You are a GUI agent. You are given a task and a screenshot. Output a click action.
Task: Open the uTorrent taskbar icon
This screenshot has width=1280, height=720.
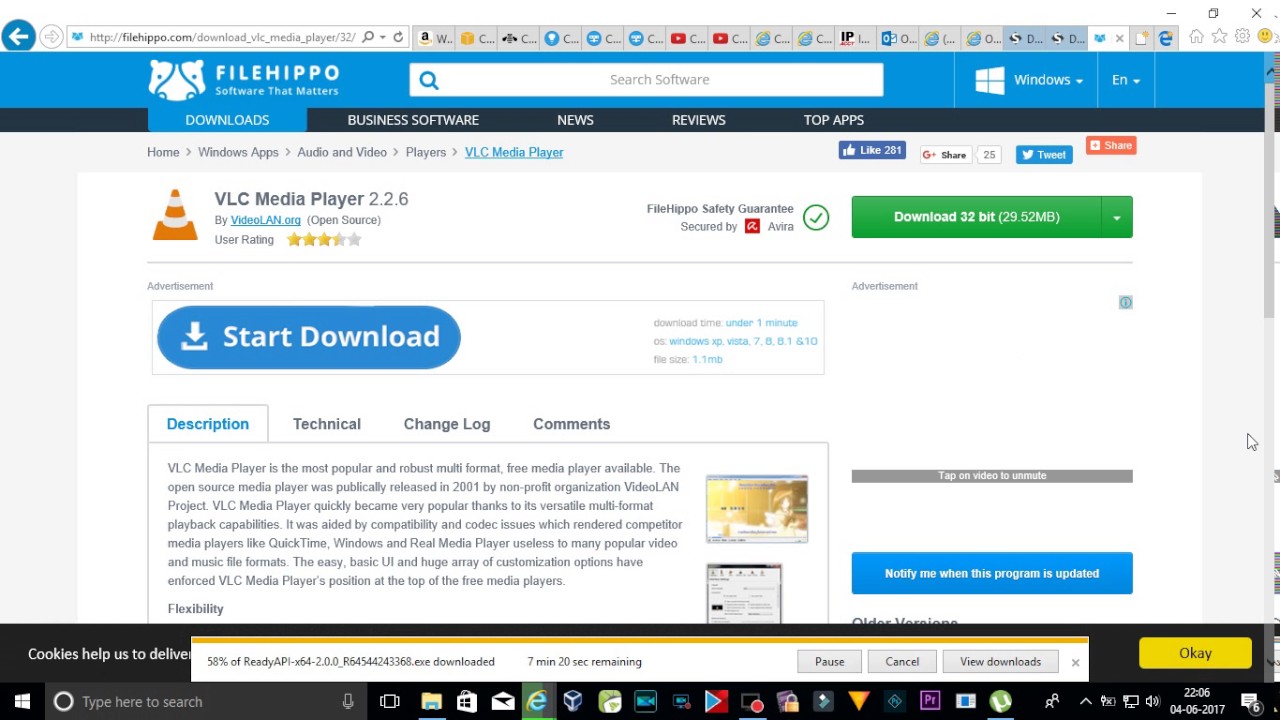pos(1000,701)
